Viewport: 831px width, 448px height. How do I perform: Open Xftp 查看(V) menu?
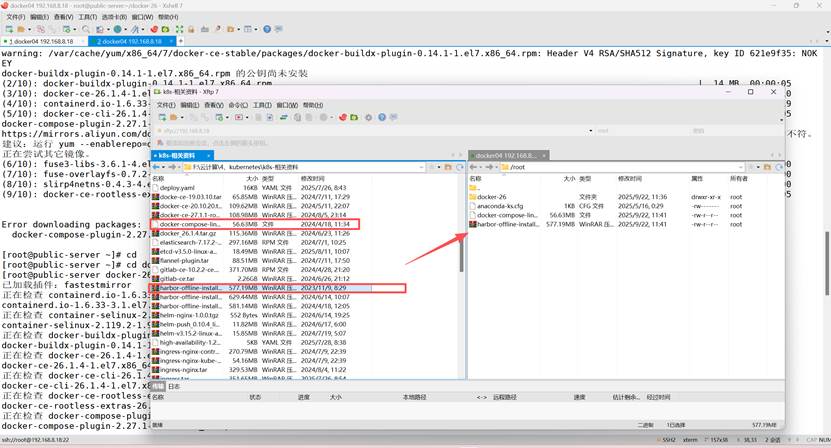click(x=214, y=105)
